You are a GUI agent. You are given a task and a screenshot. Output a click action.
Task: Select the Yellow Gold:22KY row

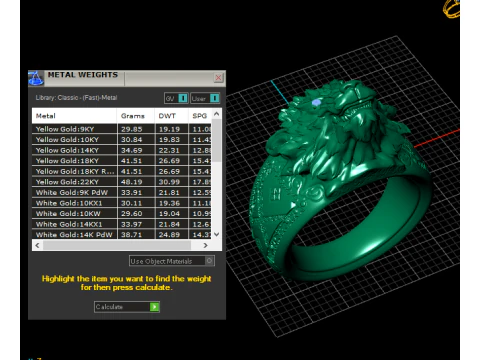[122, 182]
